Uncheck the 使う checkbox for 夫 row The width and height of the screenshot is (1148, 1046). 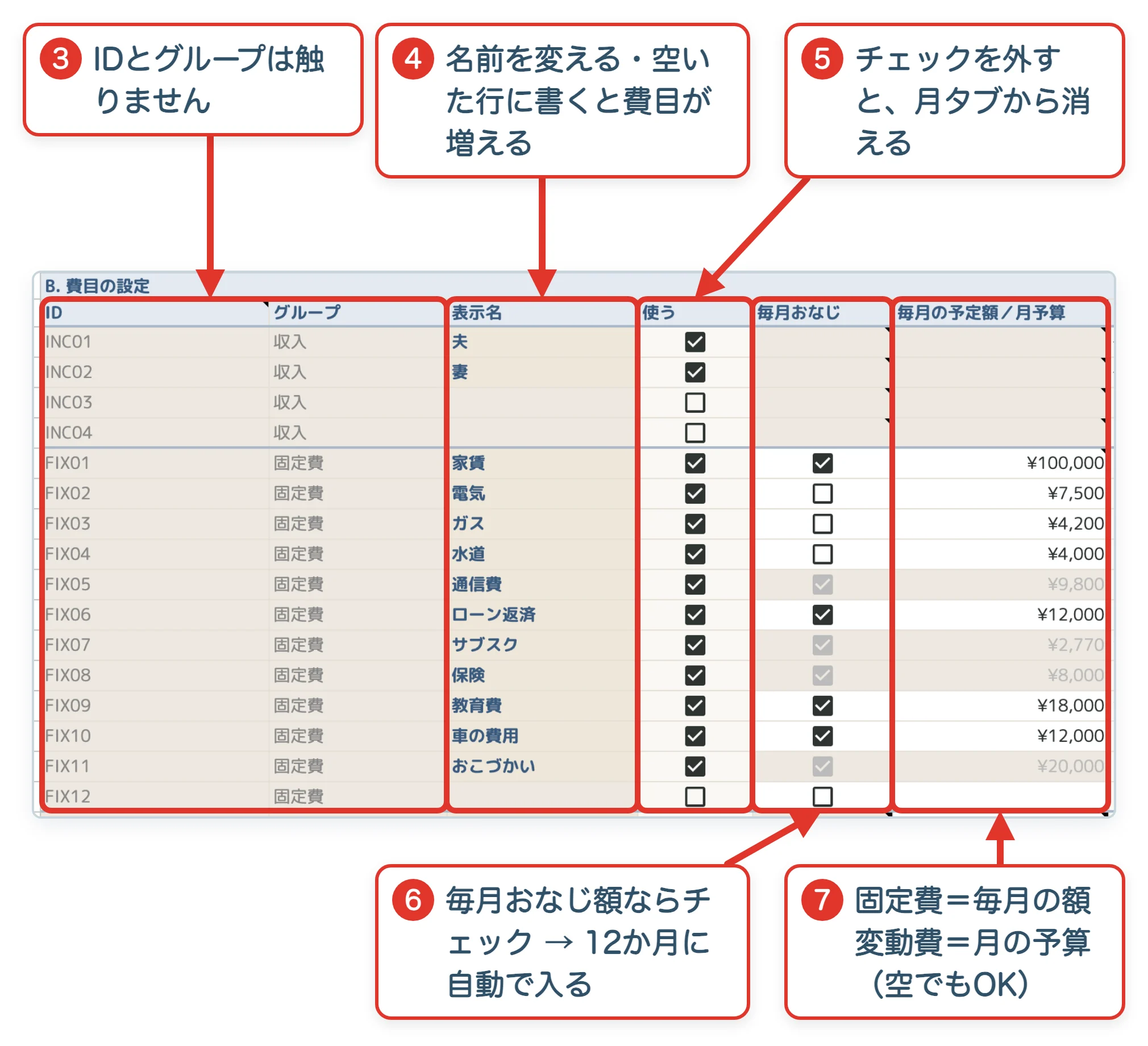(694, 342)
